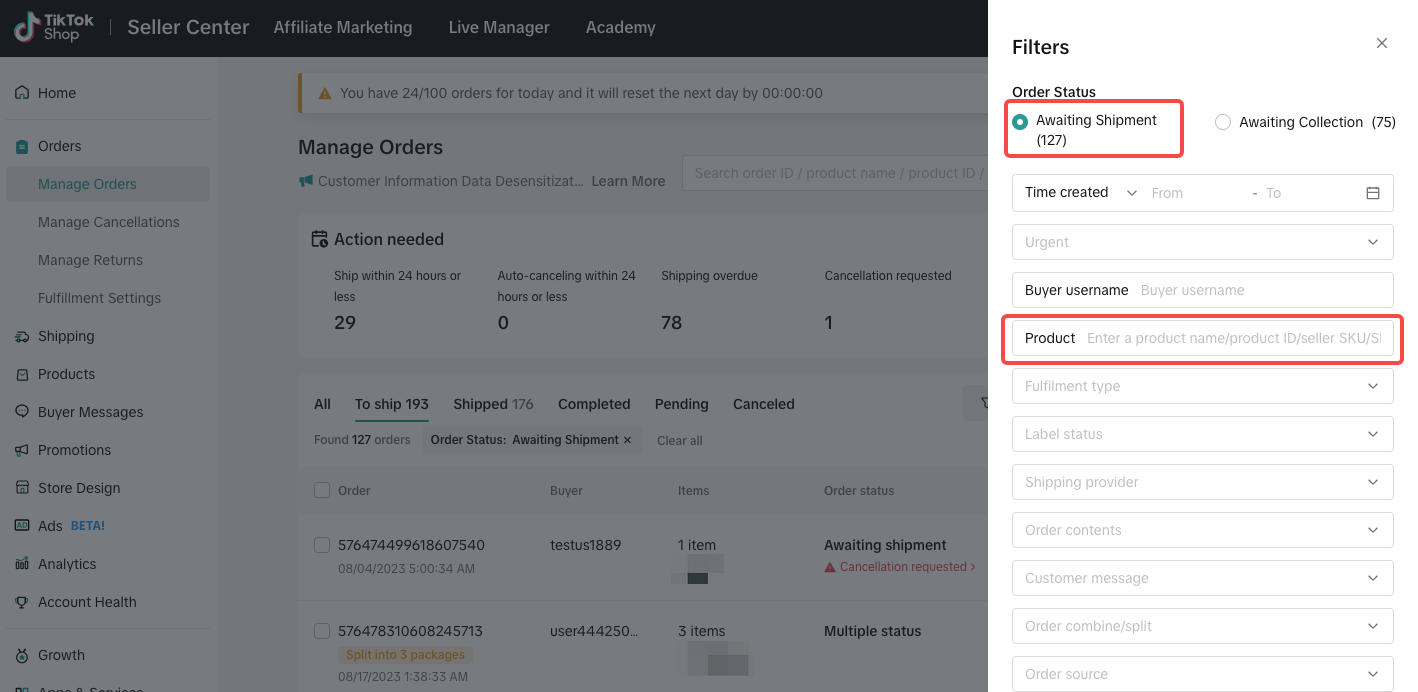Select the Awaiting Shipment radio button
This screenshot has width=1418, height=692.
click(1020, 122)
